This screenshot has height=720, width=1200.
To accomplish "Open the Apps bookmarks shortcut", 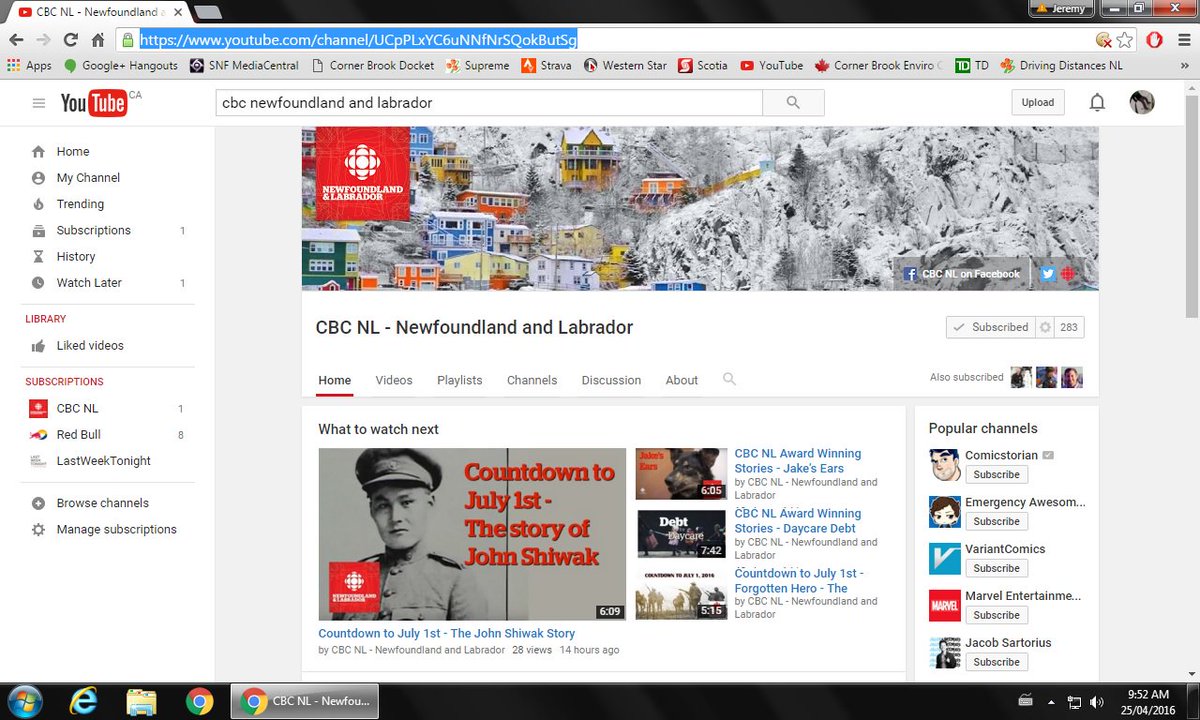I will (29, 66).
